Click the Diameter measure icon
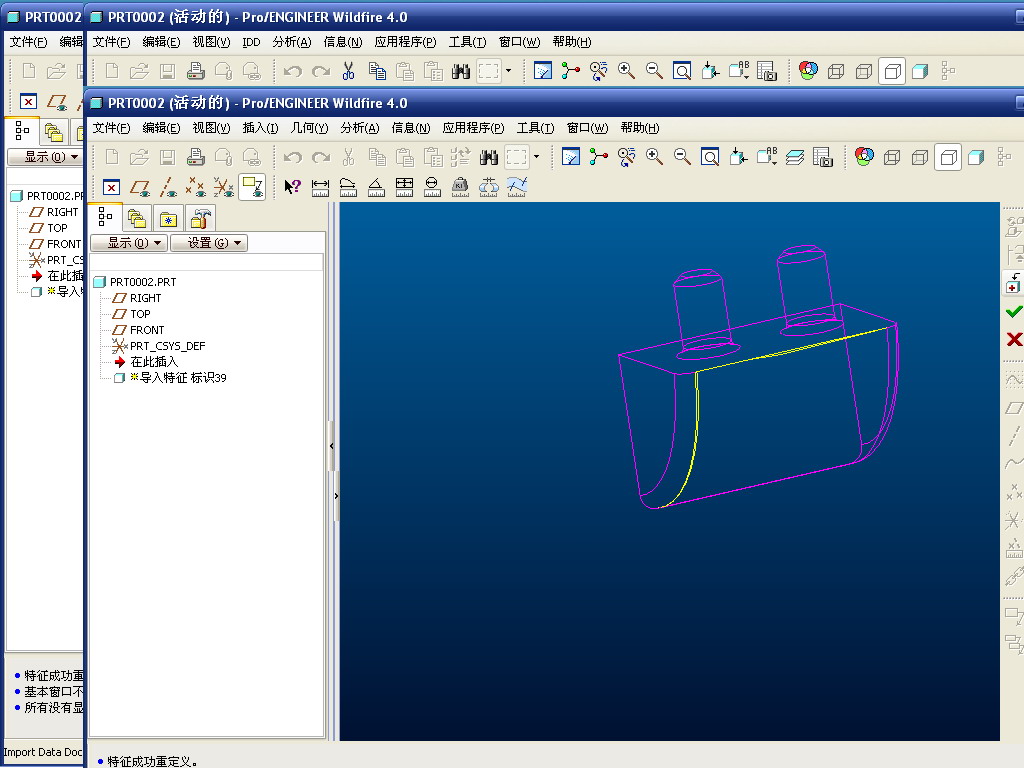 432,187
